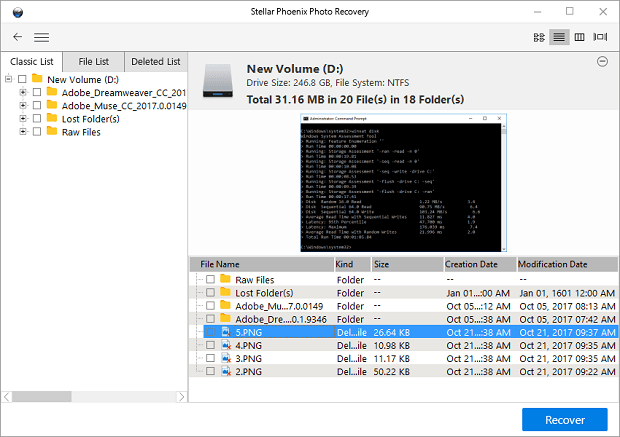Sort by Kind column header
The height and width of the screenshot is (437, 620).
pyautogui.click(x=353, y=264)
